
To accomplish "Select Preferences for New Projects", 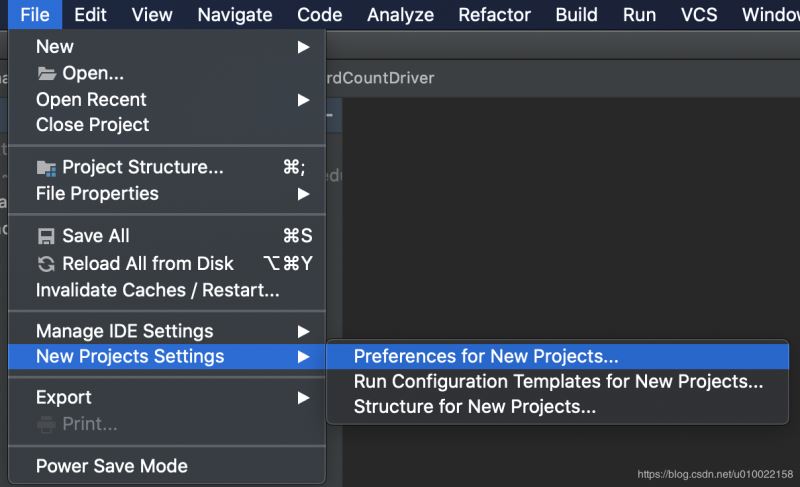I will tap(486, 356).
